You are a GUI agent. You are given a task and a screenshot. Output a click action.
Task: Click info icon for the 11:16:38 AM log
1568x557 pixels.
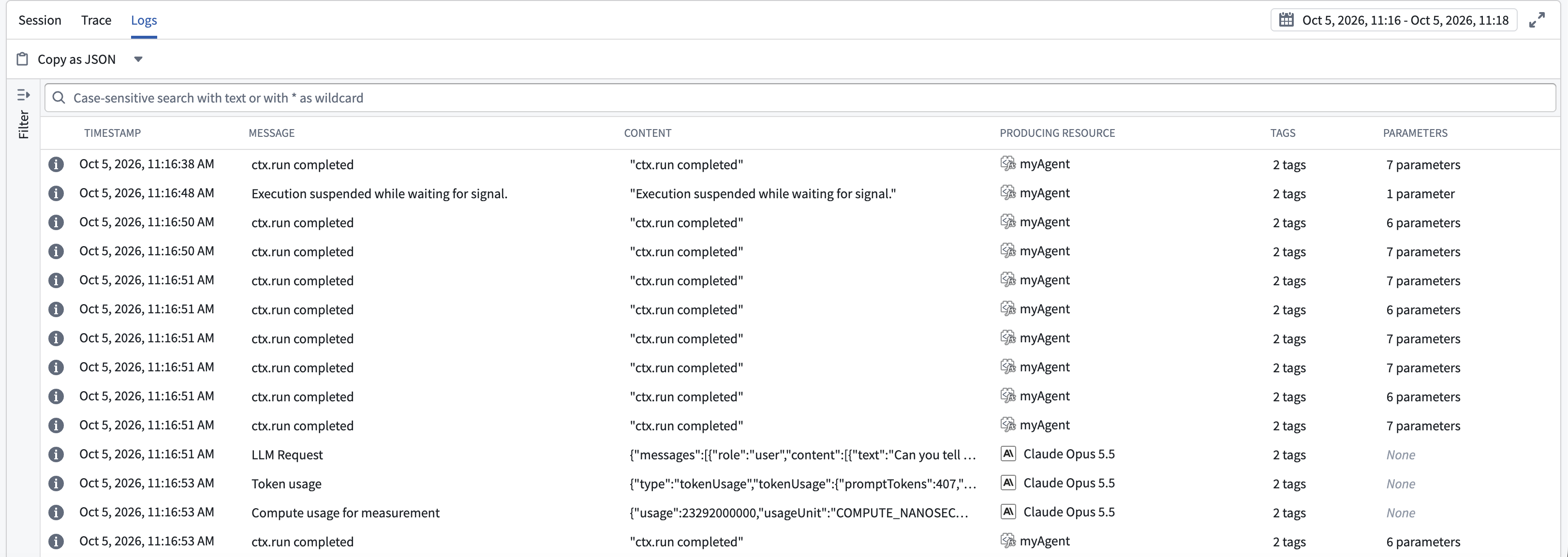click(56, 164)
